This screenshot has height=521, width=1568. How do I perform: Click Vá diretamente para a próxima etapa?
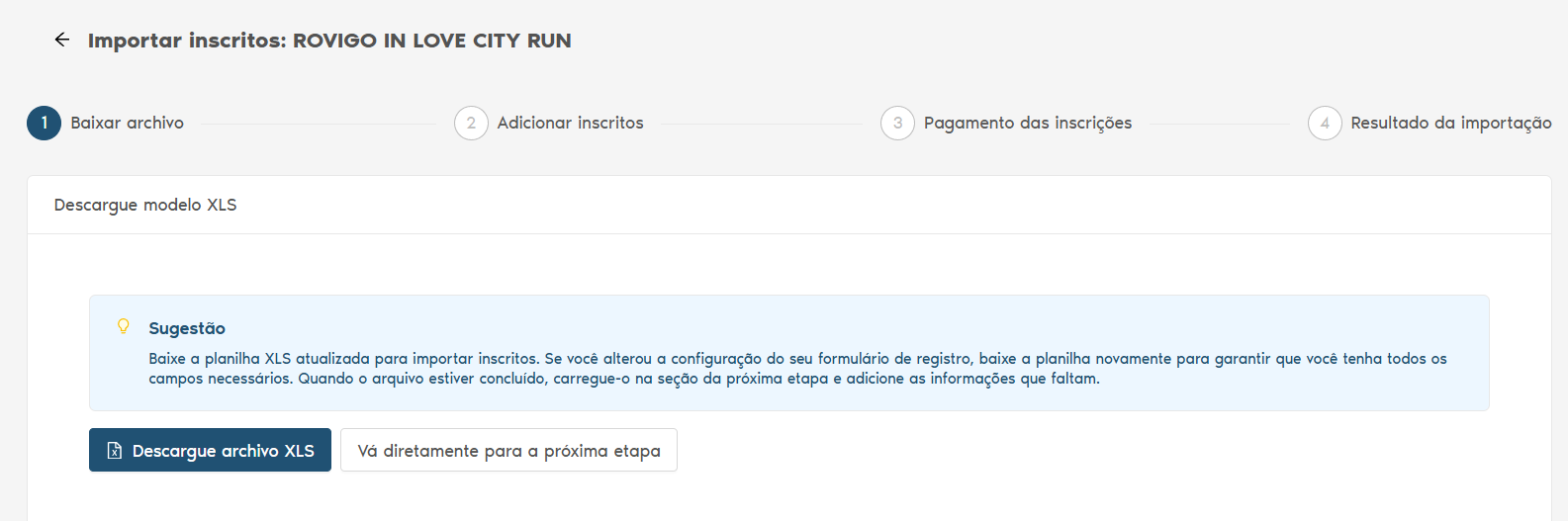508,451
